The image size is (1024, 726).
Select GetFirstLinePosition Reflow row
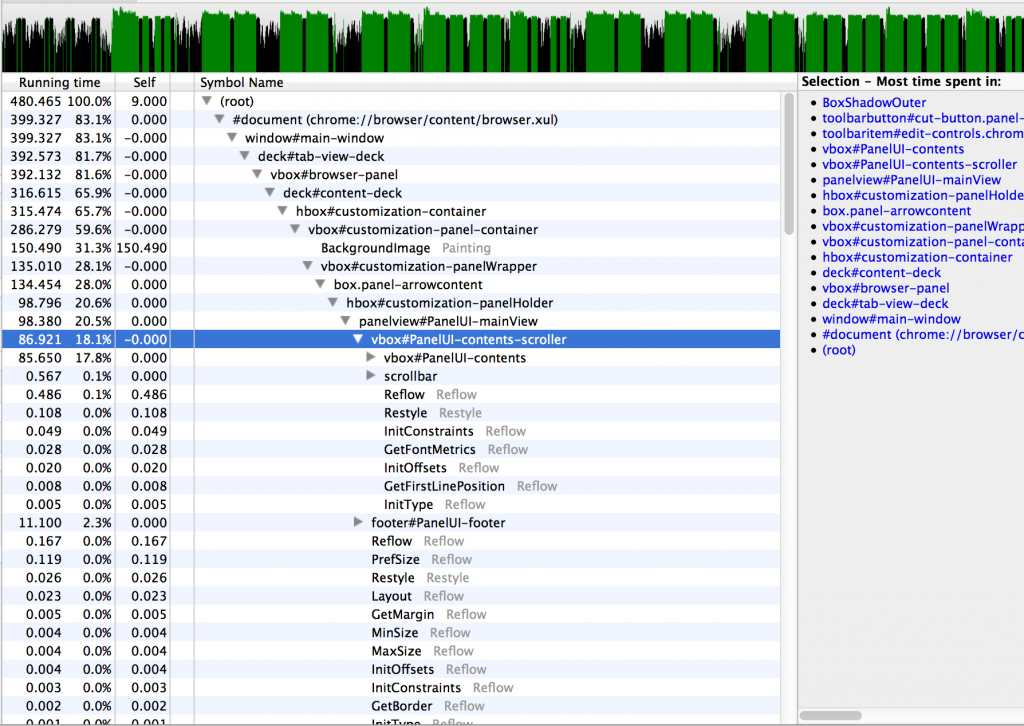pyautogui.click(x=391, y=486)
